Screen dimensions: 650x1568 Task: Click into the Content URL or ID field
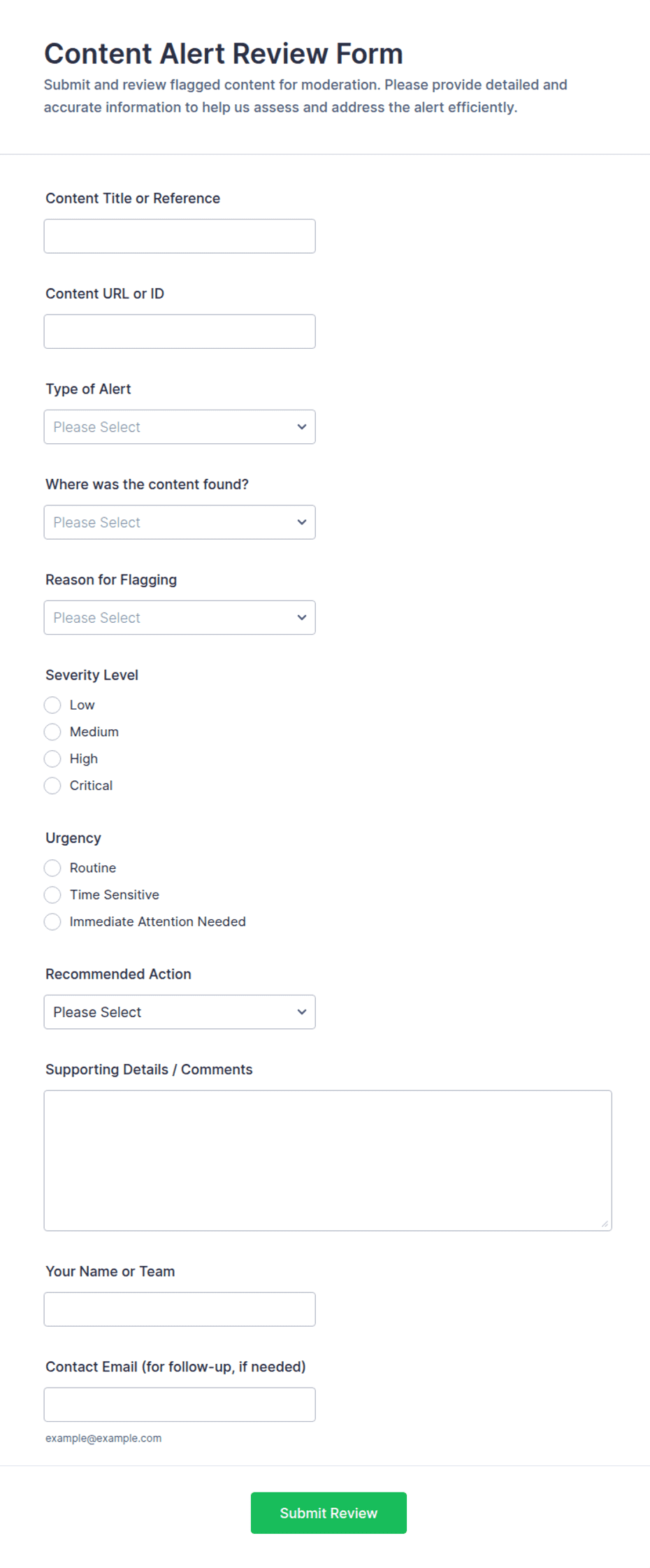click(x=180, y=331)
